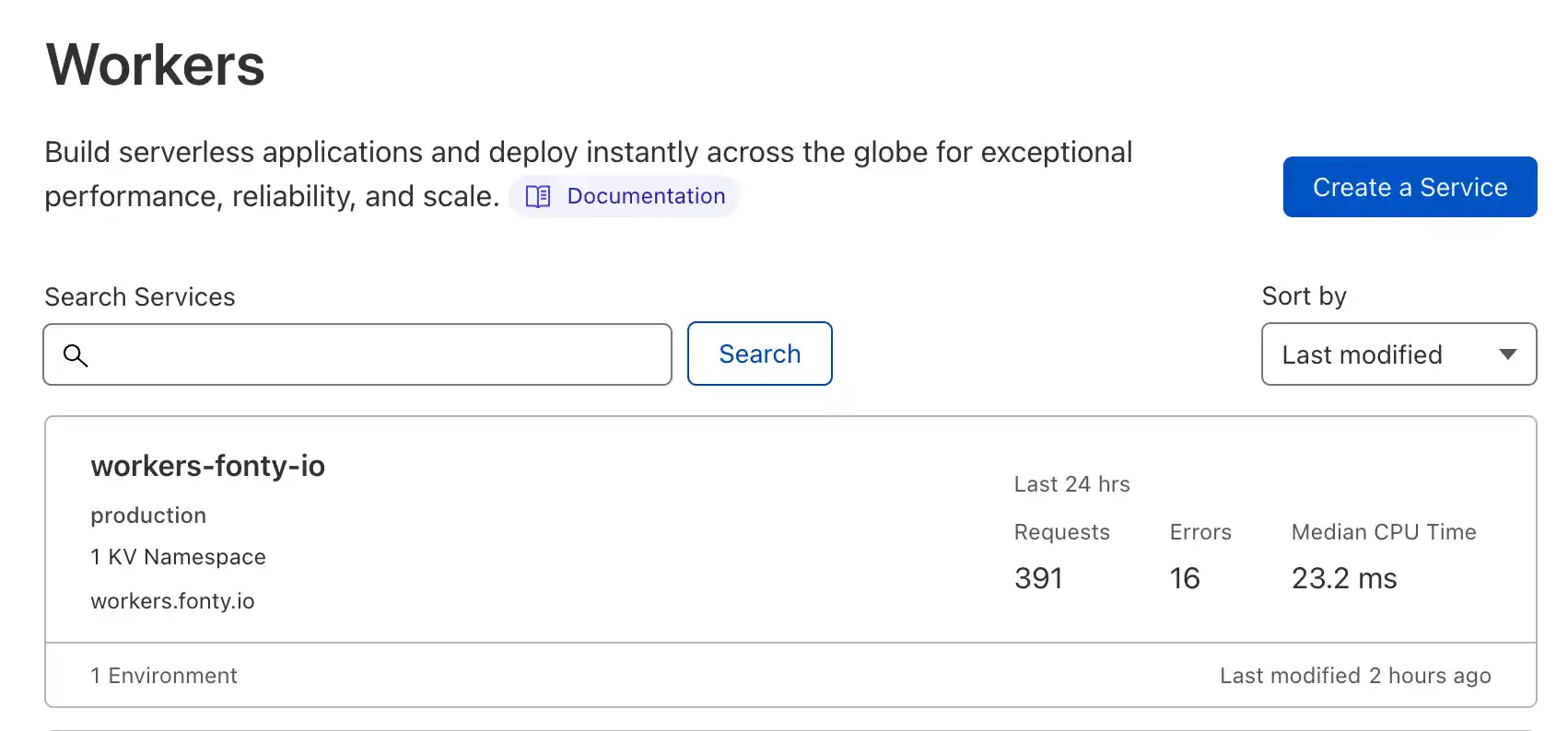
Task: Click the dropdown caret on Last modified
Action: click(1508, 354)
